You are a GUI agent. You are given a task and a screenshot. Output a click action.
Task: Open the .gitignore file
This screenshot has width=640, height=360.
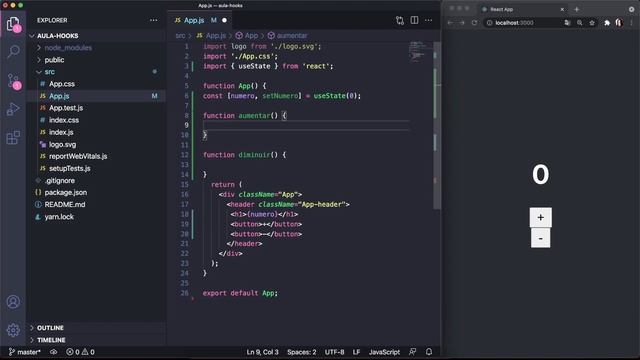click(x=96, y=180)
